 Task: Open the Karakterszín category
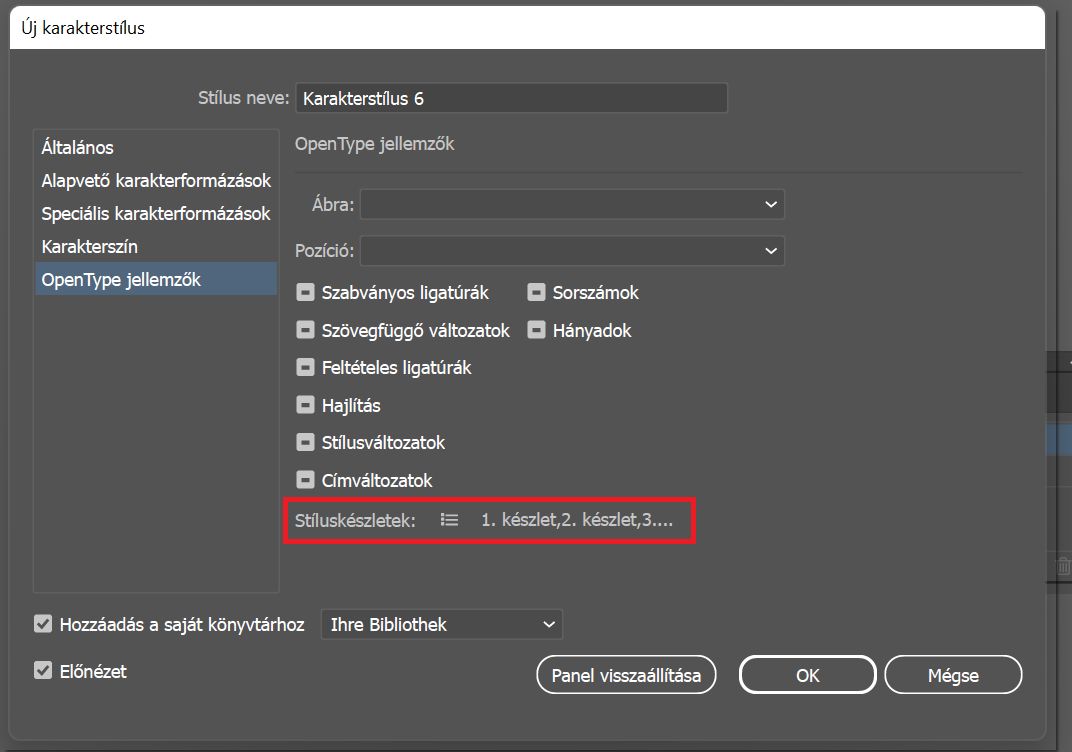click(x=90, y=246)
